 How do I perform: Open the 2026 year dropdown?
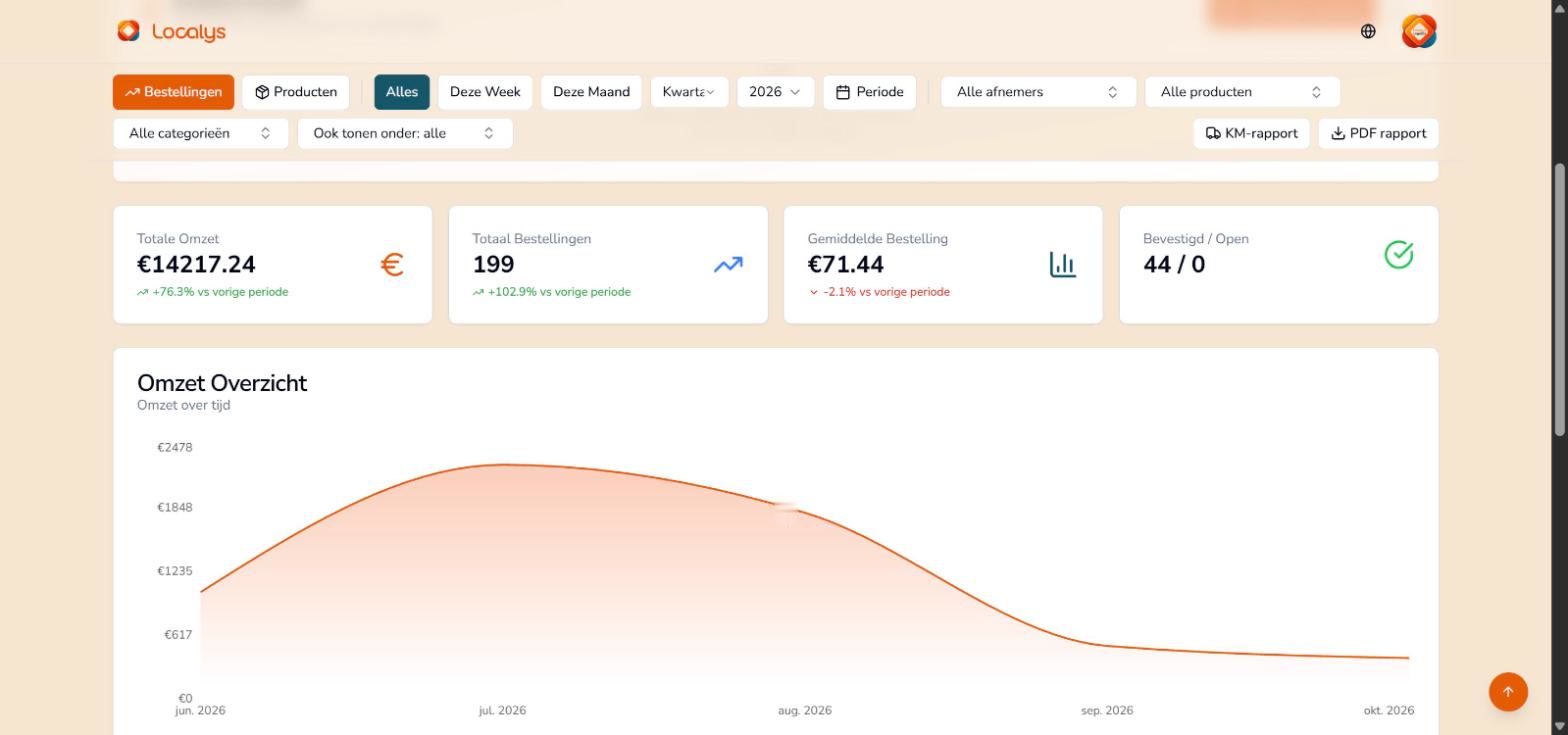pyautogui.click(x=775, y=92)
